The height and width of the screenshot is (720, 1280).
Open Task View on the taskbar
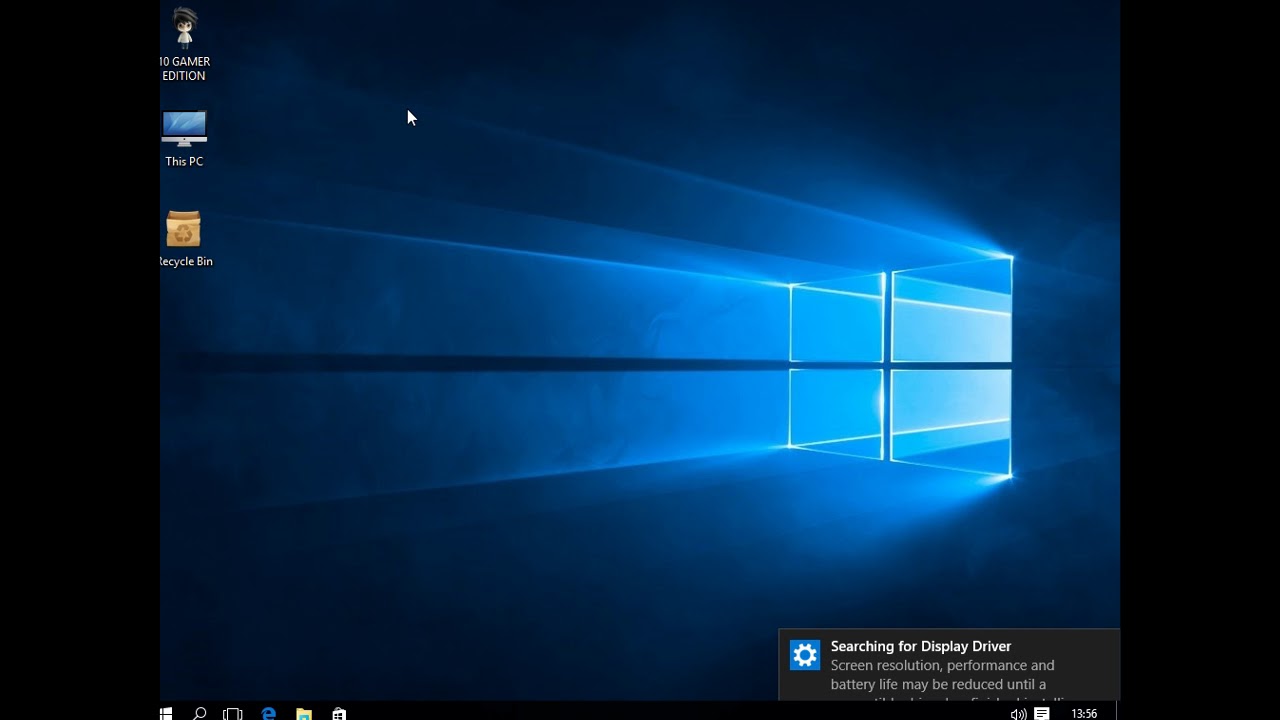pos(232,713)
